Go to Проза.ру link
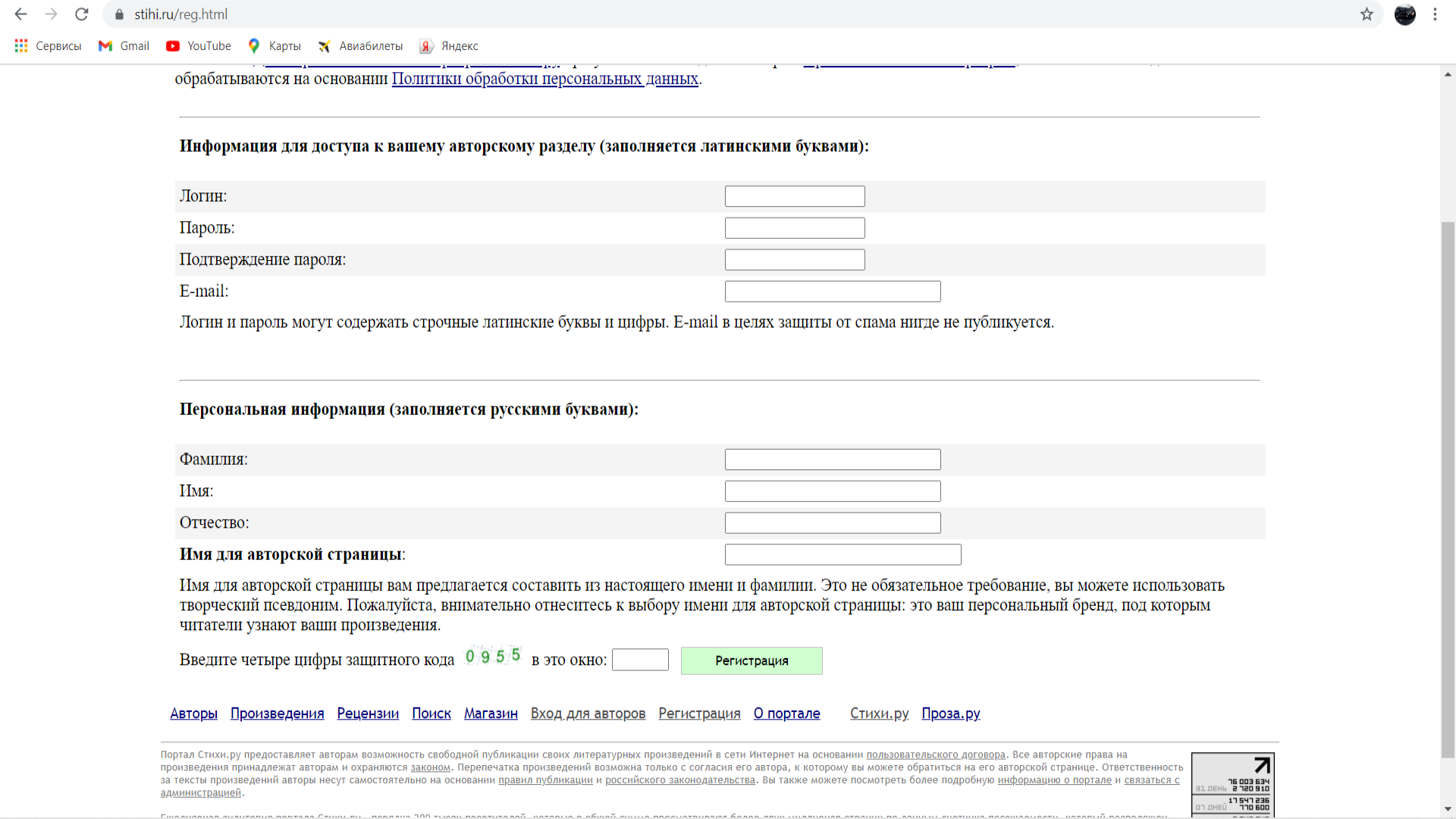Viewport: 1456px width, 819px height. (950, 714)
